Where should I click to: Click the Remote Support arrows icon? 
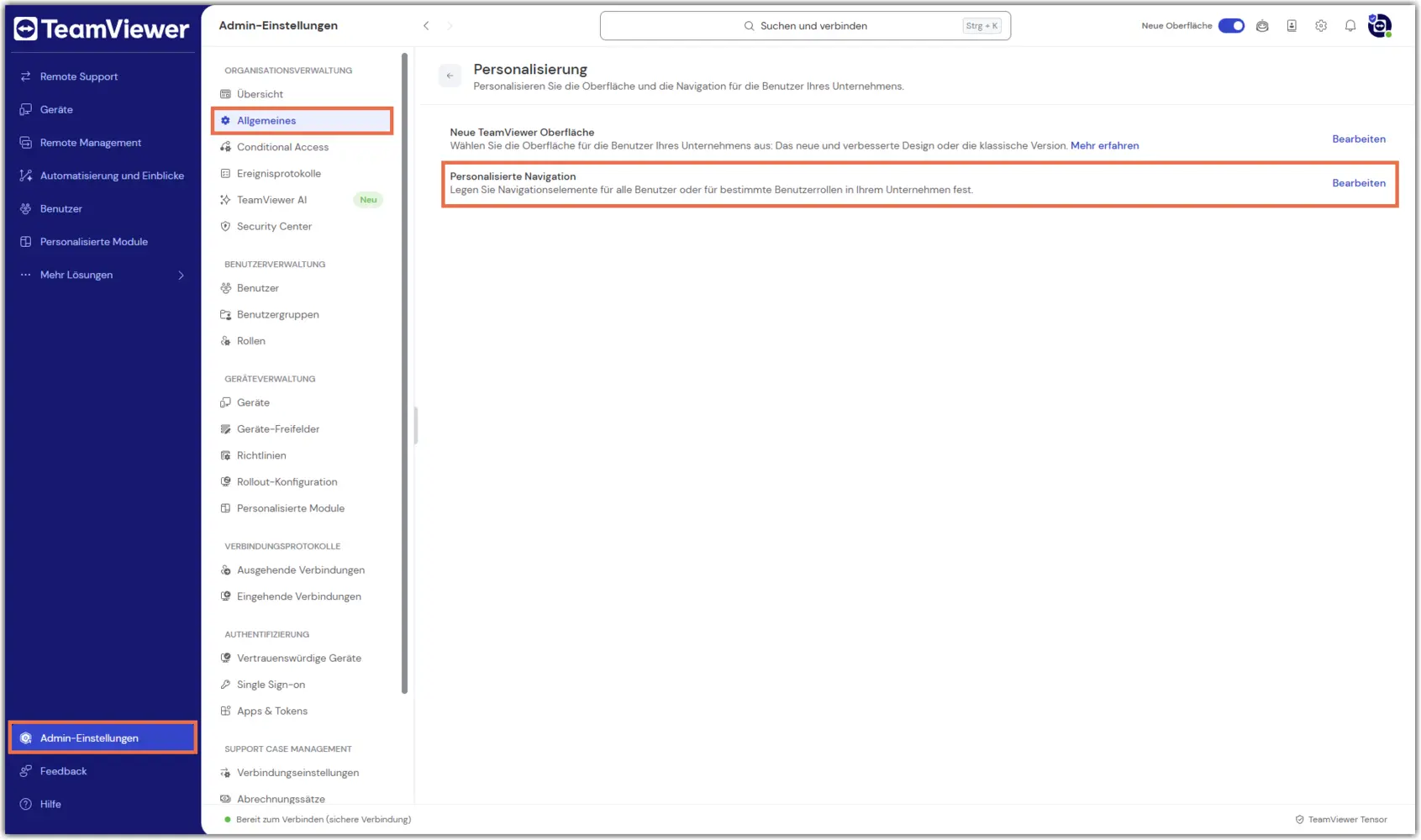26,76
